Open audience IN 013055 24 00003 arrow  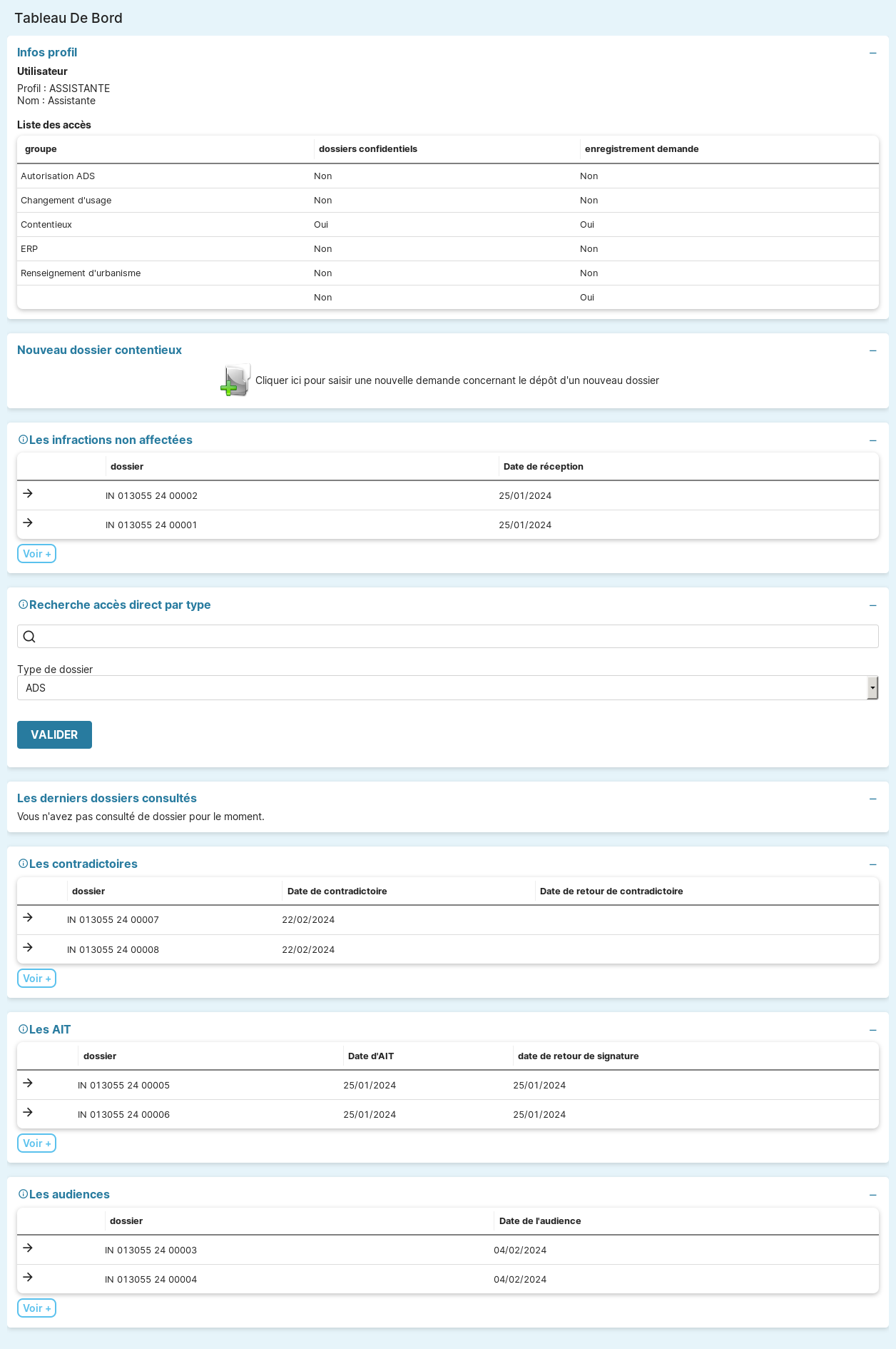coord(28,1248)
